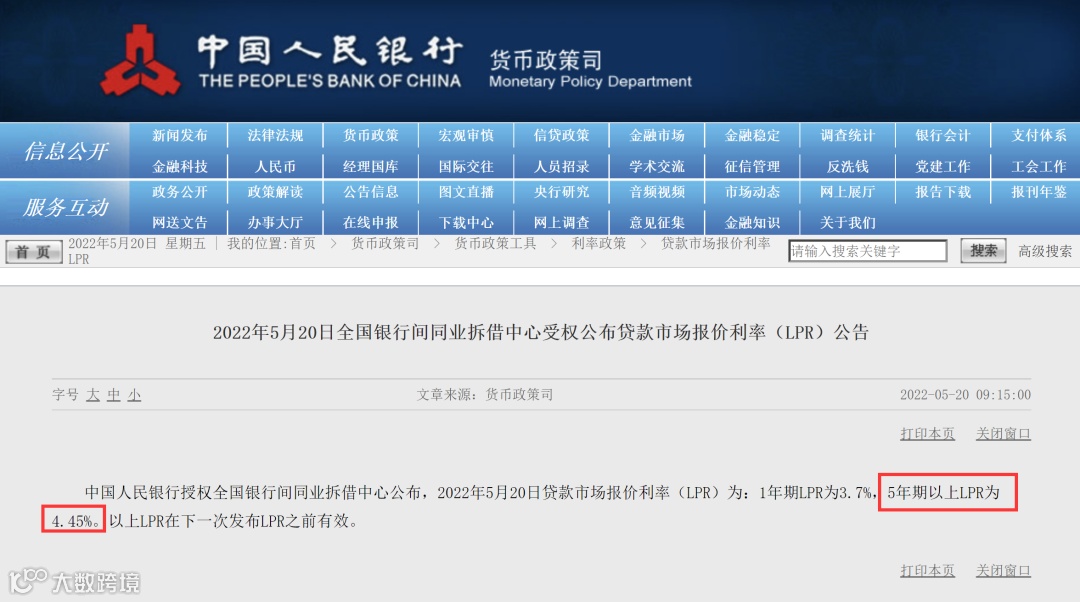Open 经理国库 navigation item
Screen dimensions: 1080x602
click(x=371, y=166)
